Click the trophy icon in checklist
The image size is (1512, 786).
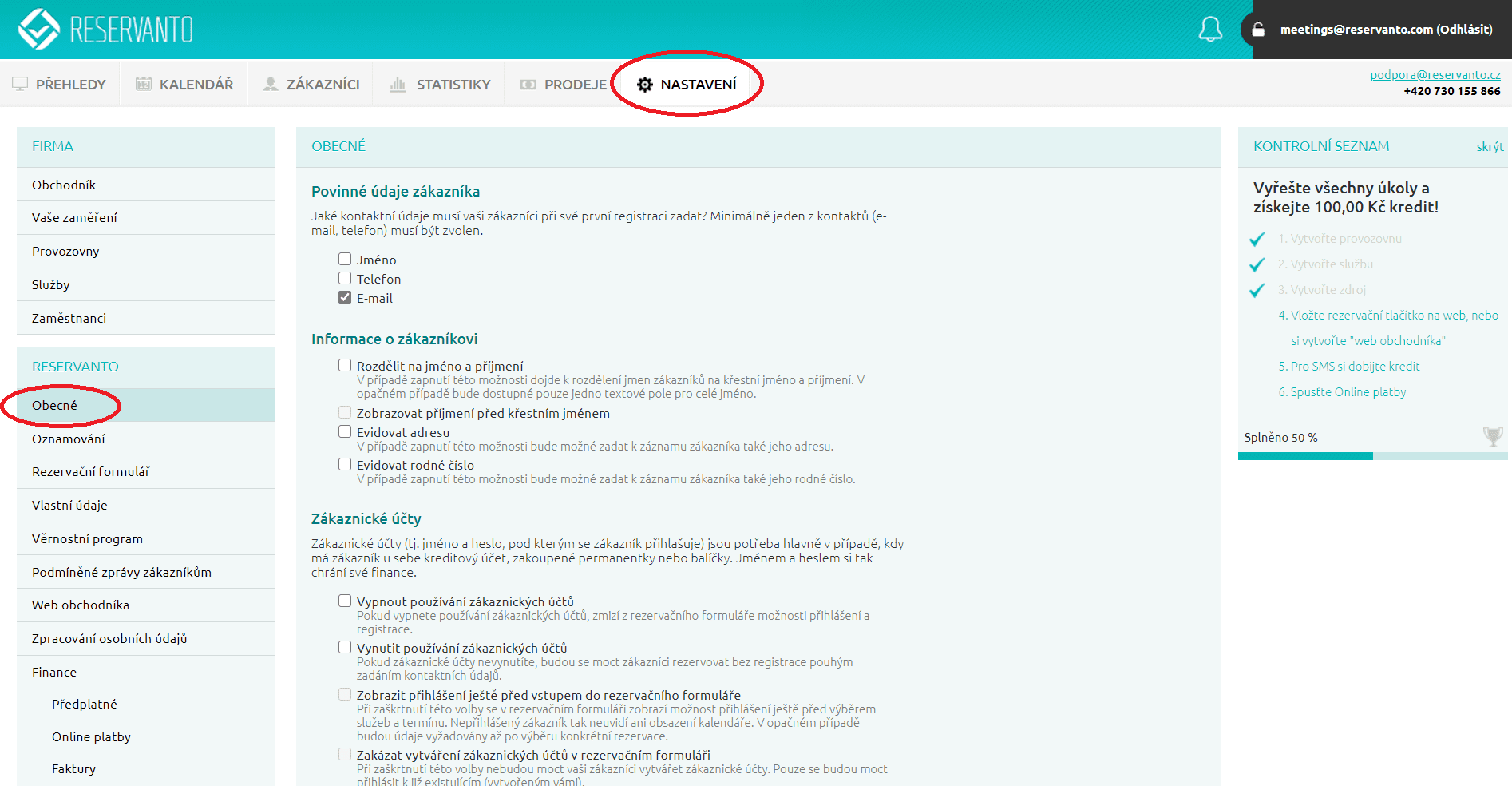click(x=1492, y=436)
